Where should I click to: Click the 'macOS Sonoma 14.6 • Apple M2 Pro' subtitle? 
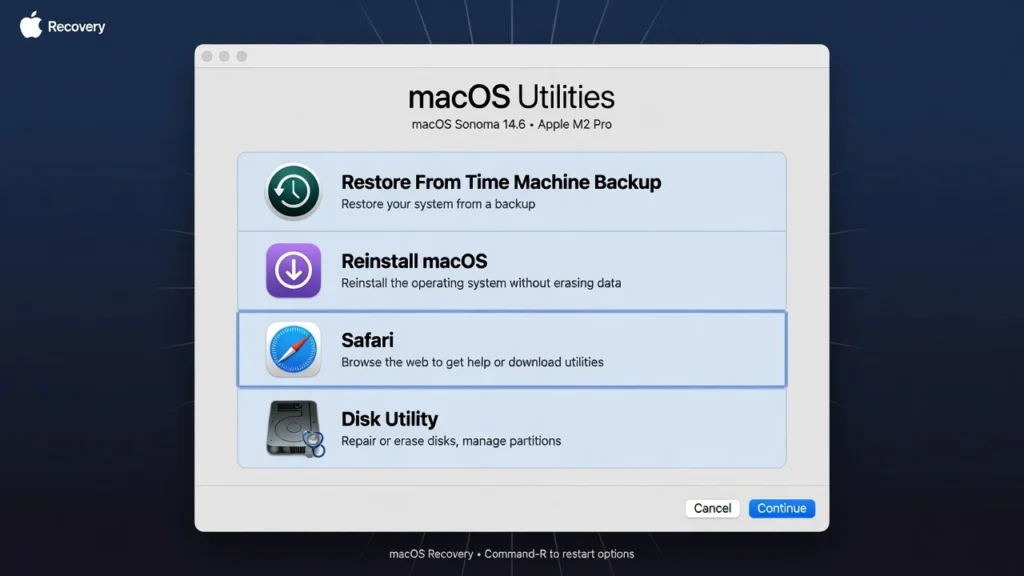coord(511,124)
